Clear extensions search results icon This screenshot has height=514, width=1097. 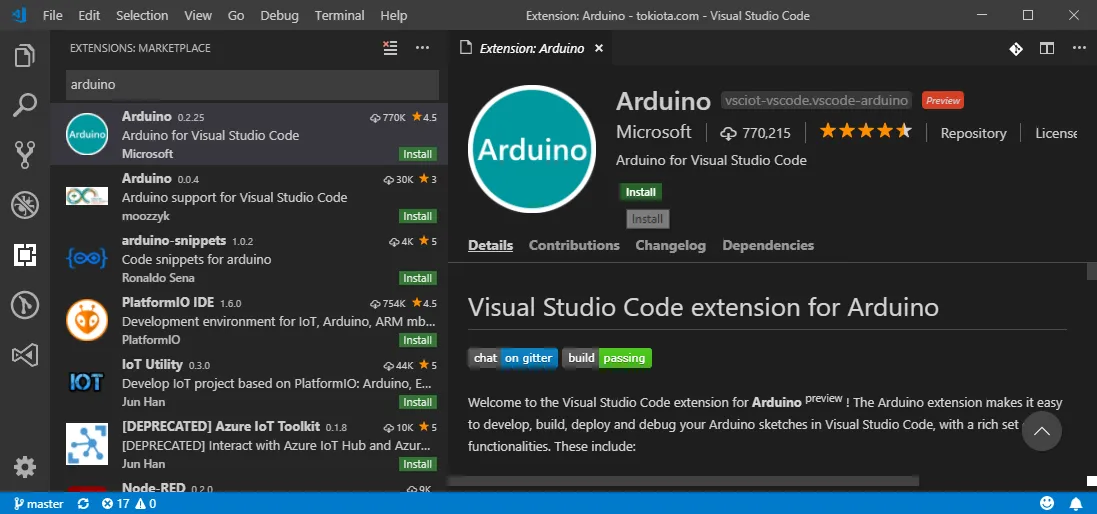390,48
